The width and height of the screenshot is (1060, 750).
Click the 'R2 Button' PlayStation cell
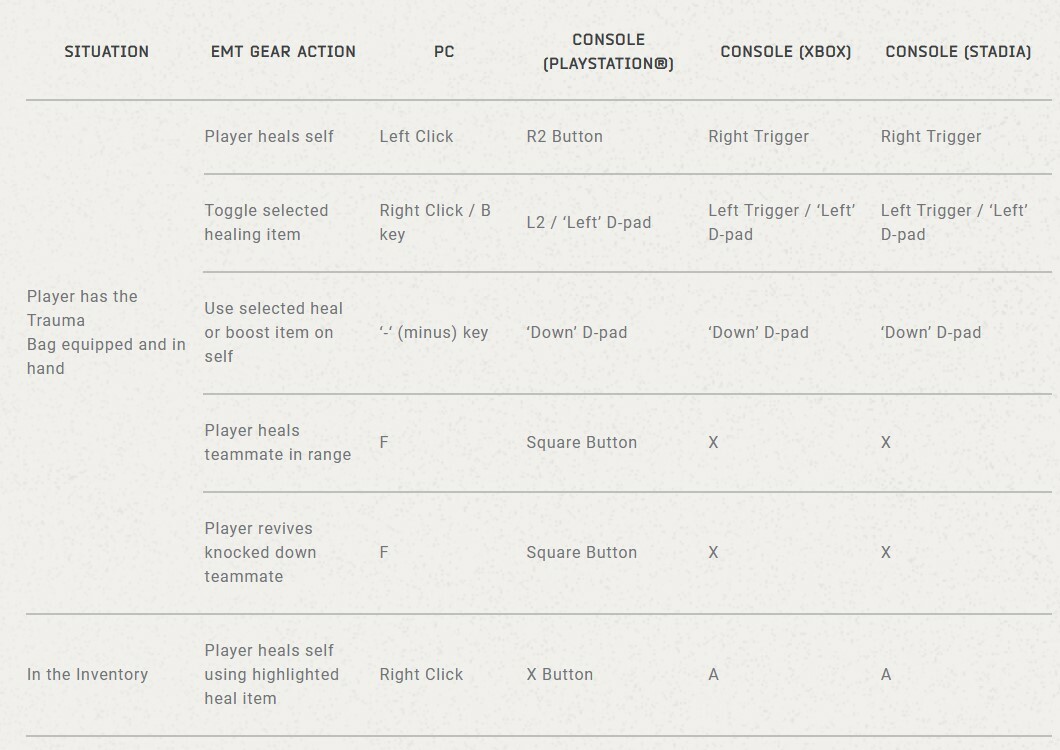tap(564, 137)
